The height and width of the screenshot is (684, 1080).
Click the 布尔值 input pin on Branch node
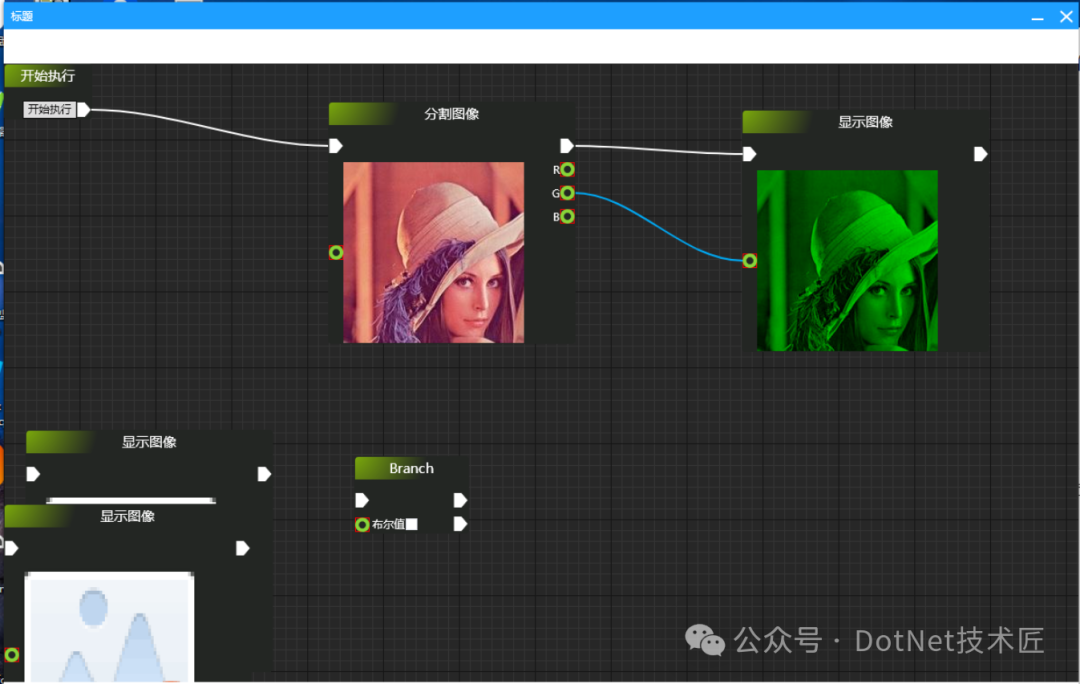(x=362, y=524)
